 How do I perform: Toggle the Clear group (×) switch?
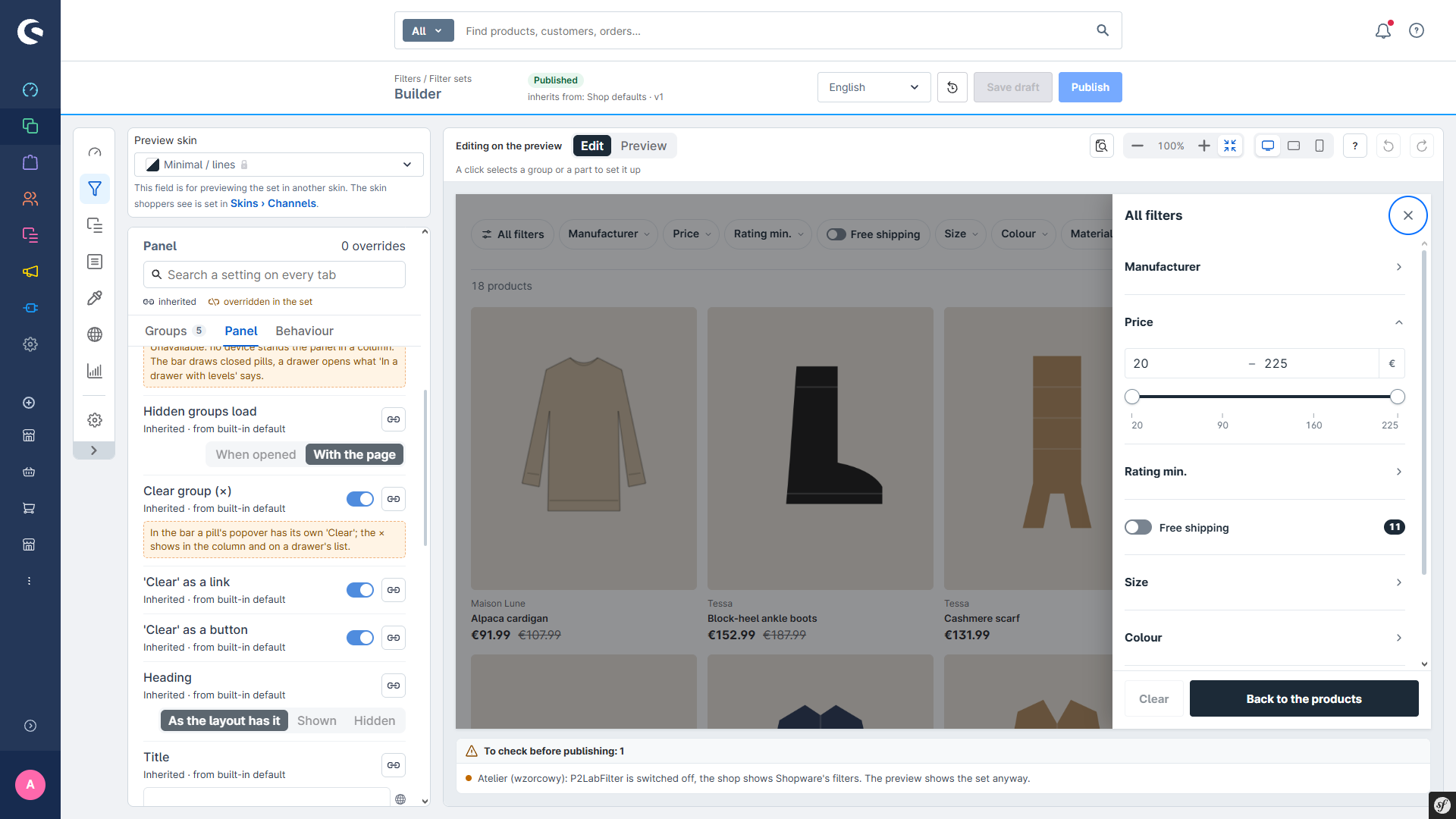(360, 499)
